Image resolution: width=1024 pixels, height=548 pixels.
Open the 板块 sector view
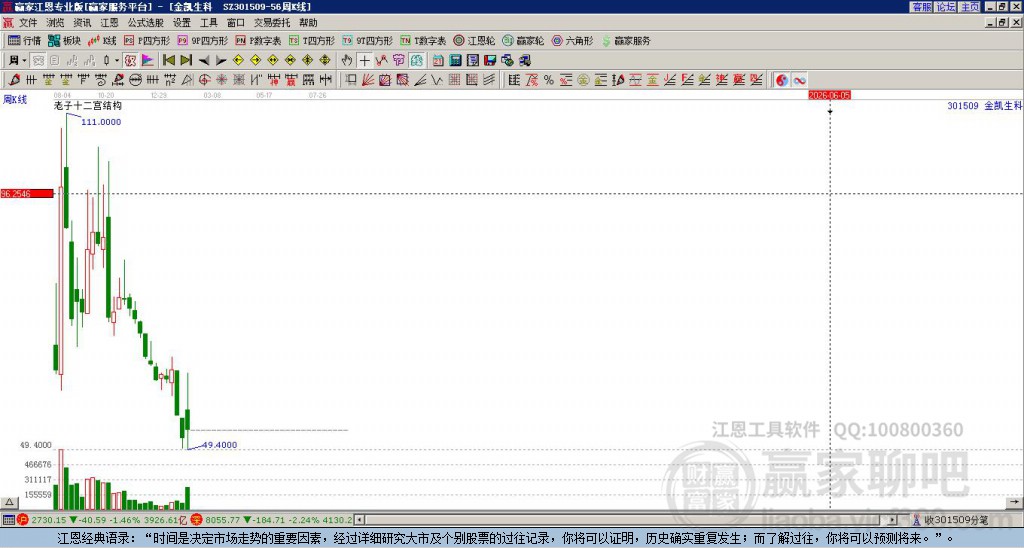coord(64,40)
